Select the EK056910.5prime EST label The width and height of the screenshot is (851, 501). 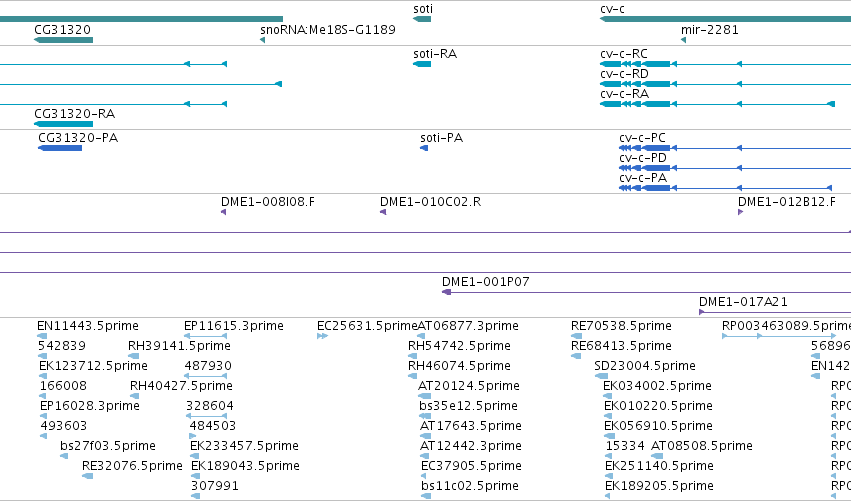pyautogui.click(x=658, y=426)
